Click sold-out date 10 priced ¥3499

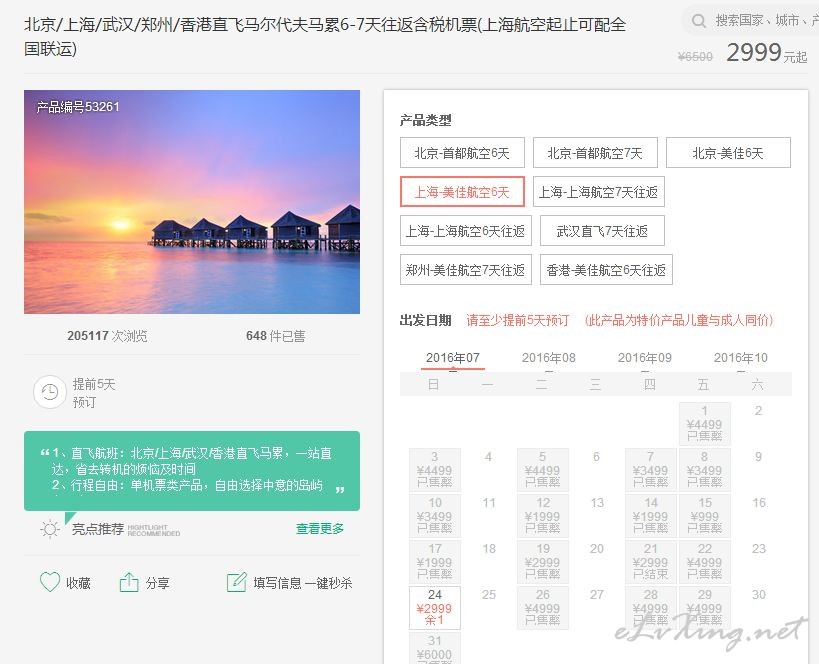tap(435, 516)
